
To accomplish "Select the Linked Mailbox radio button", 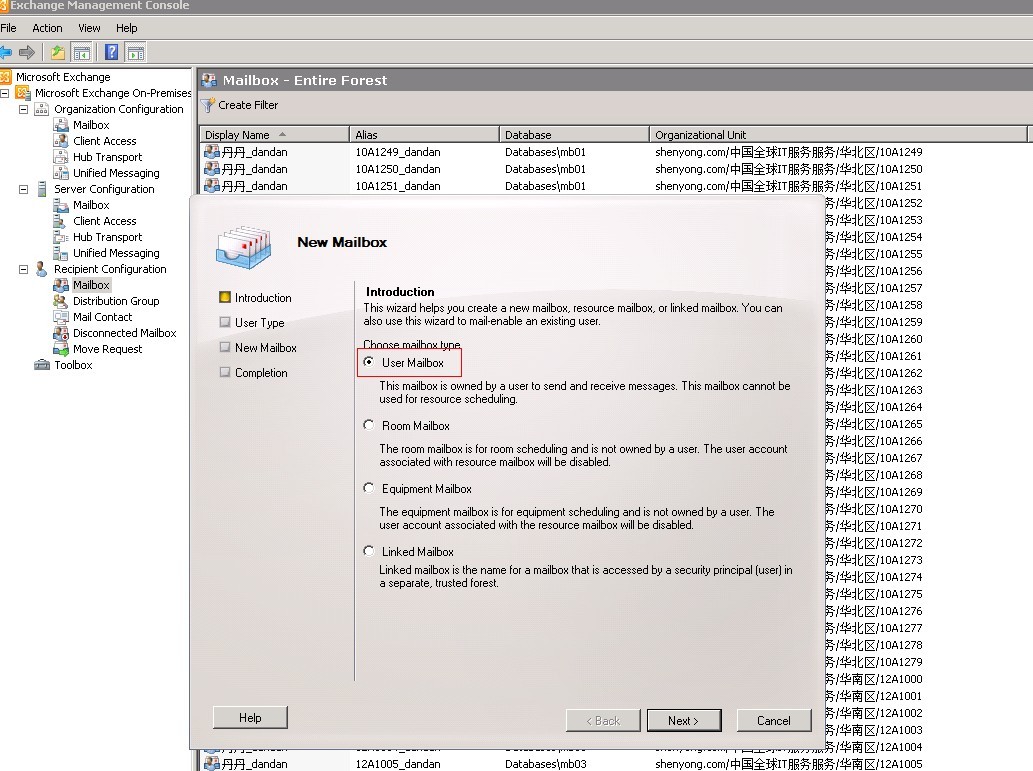I will [369, 551].
